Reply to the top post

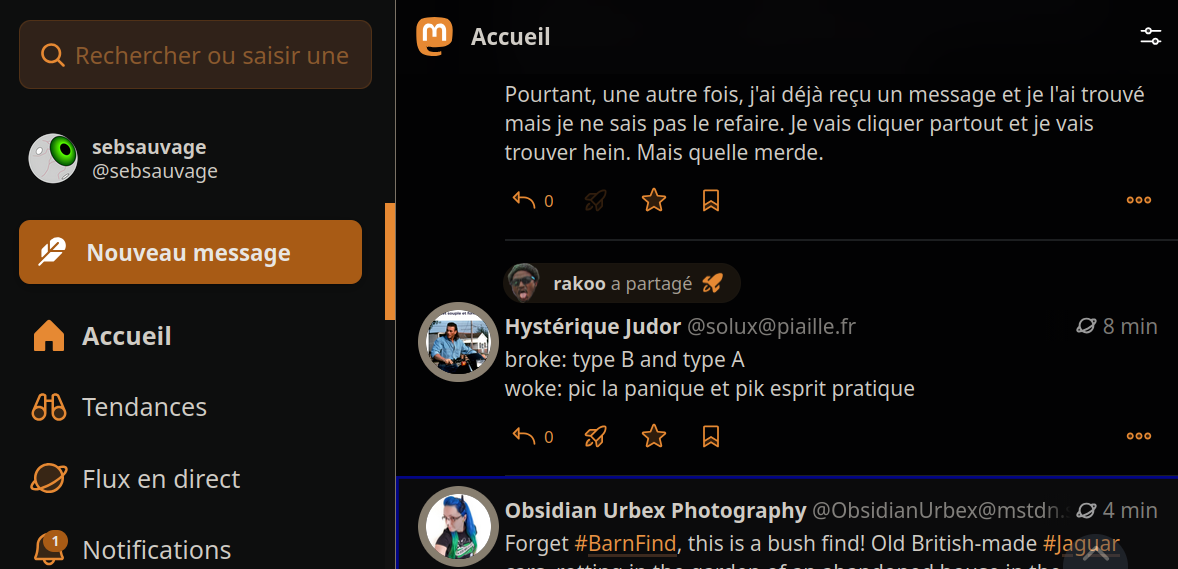click(x=525, y=200)
